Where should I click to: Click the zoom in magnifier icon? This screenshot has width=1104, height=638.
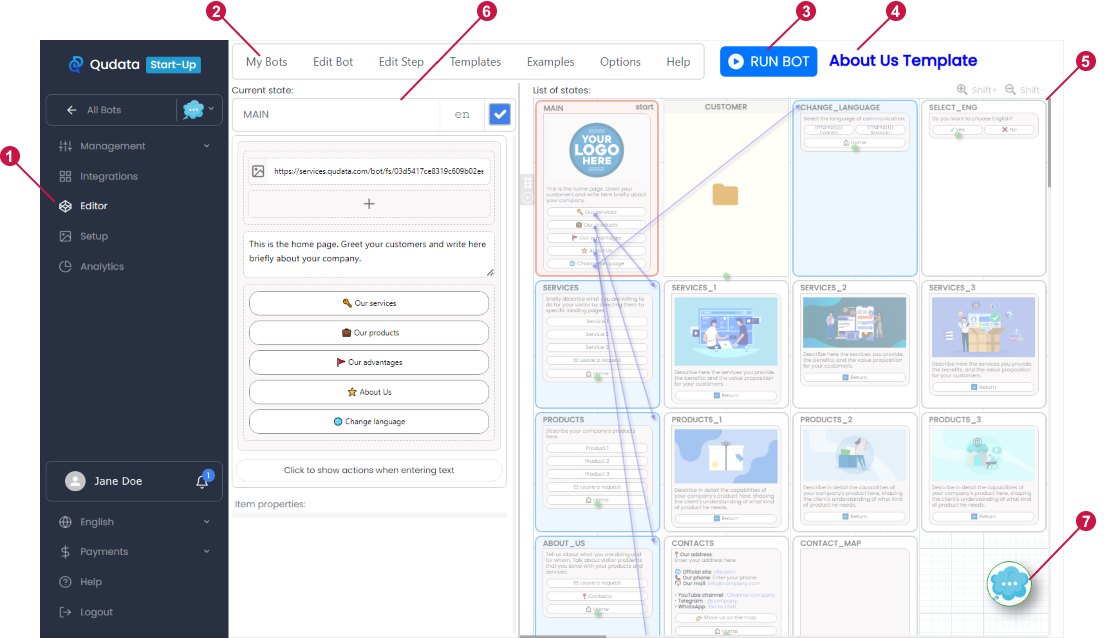point(962,89)
